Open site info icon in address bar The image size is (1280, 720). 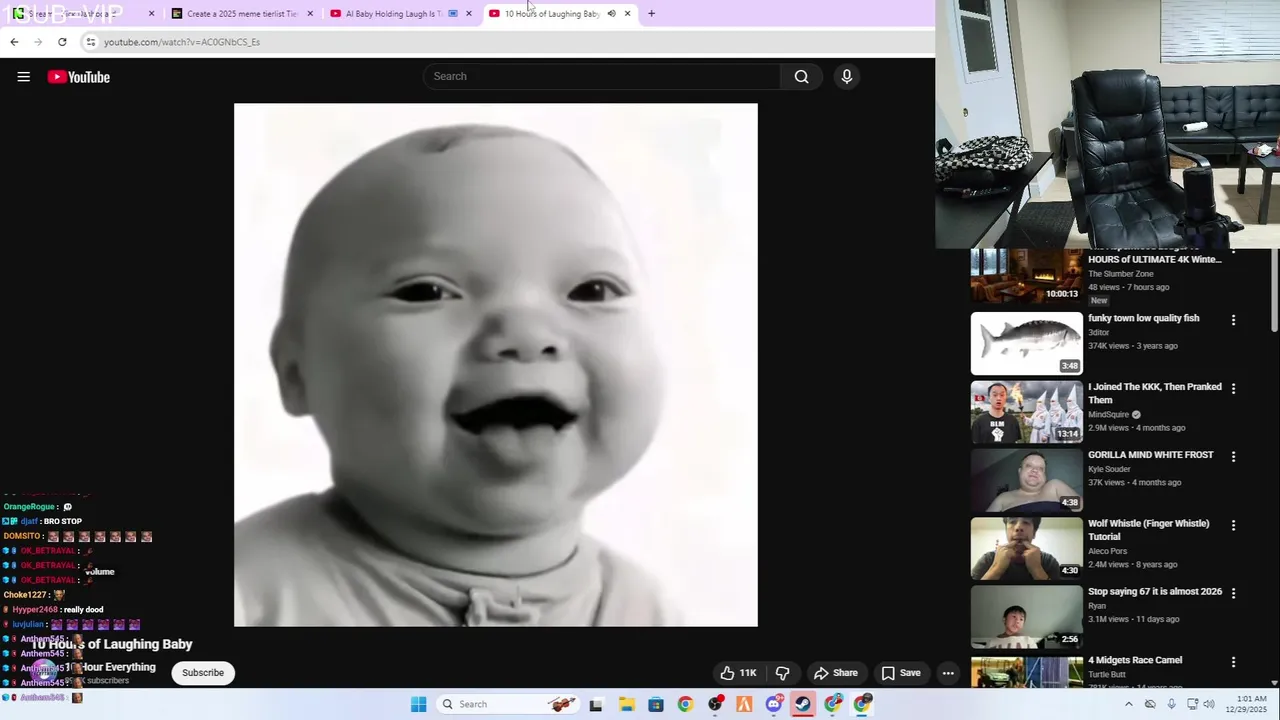coord(91,42)
